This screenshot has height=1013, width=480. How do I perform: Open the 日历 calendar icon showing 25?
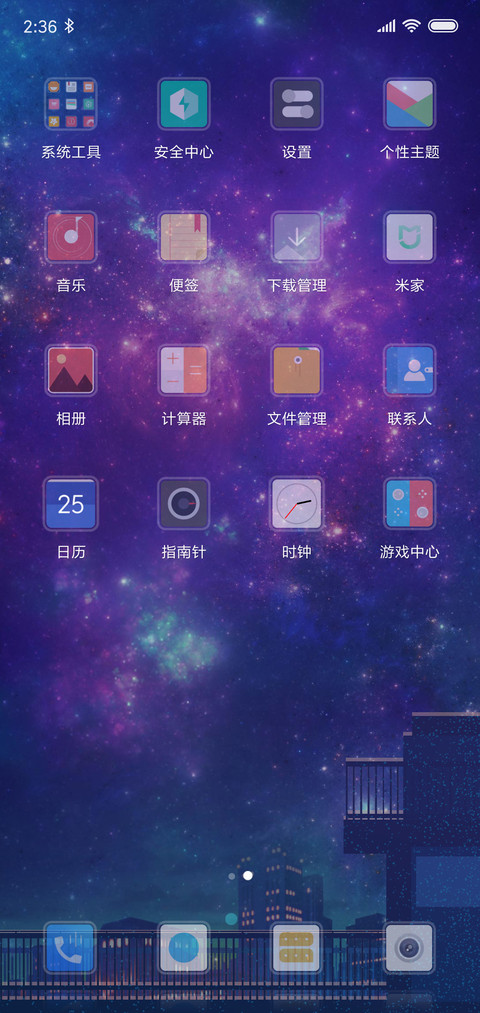tap(71, 504)
